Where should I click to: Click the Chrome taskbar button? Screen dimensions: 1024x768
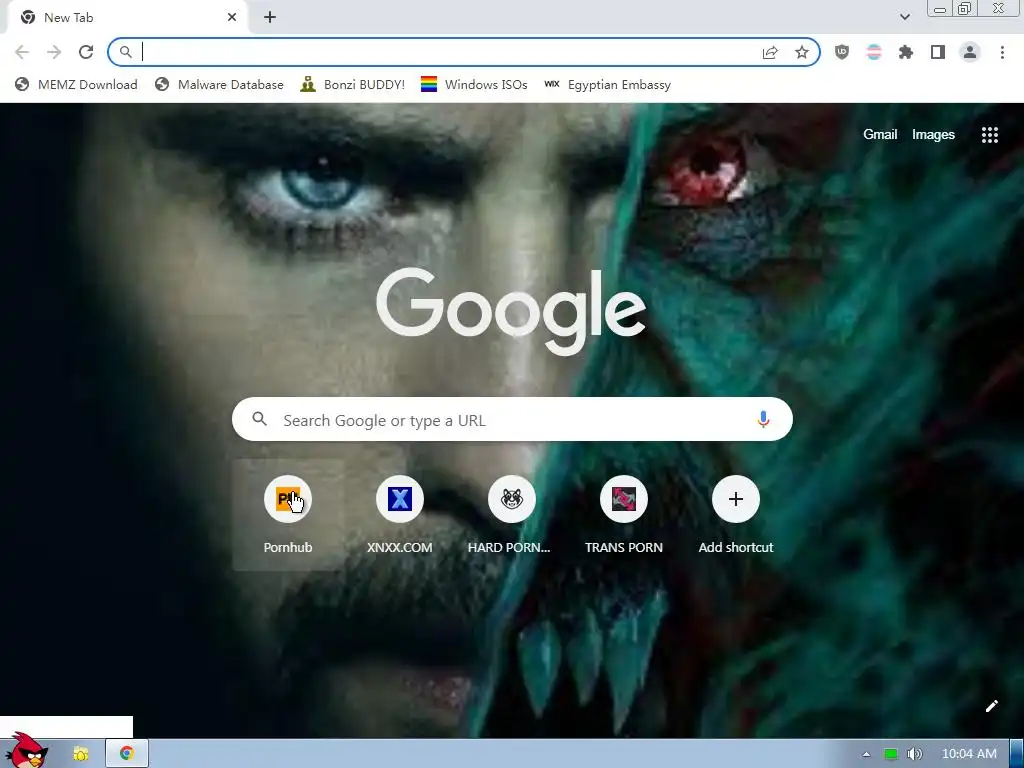pos(127,754)
